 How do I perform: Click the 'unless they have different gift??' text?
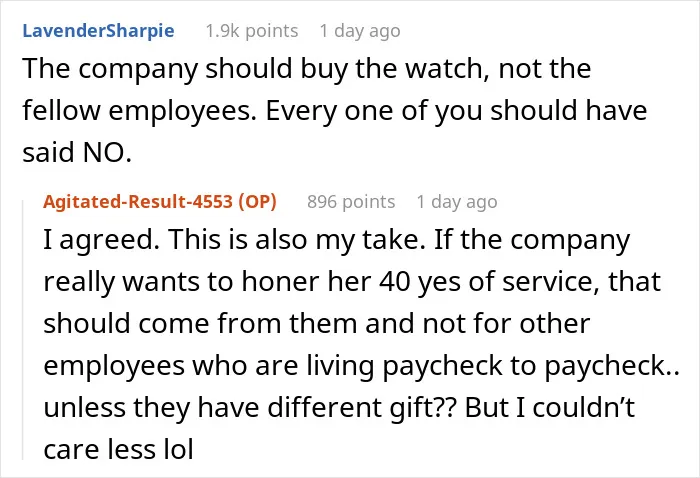click(250, 407)
